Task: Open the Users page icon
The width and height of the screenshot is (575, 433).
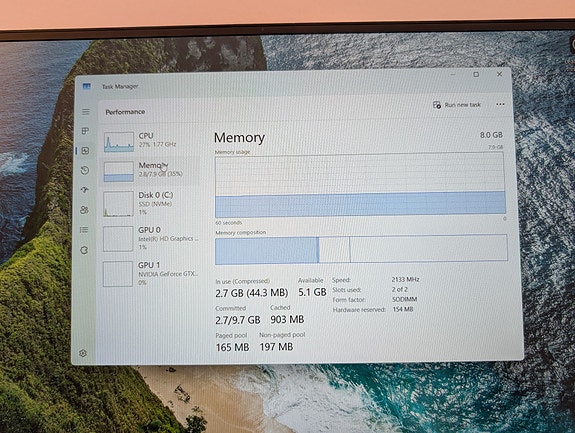Action: tap(84, 210)
